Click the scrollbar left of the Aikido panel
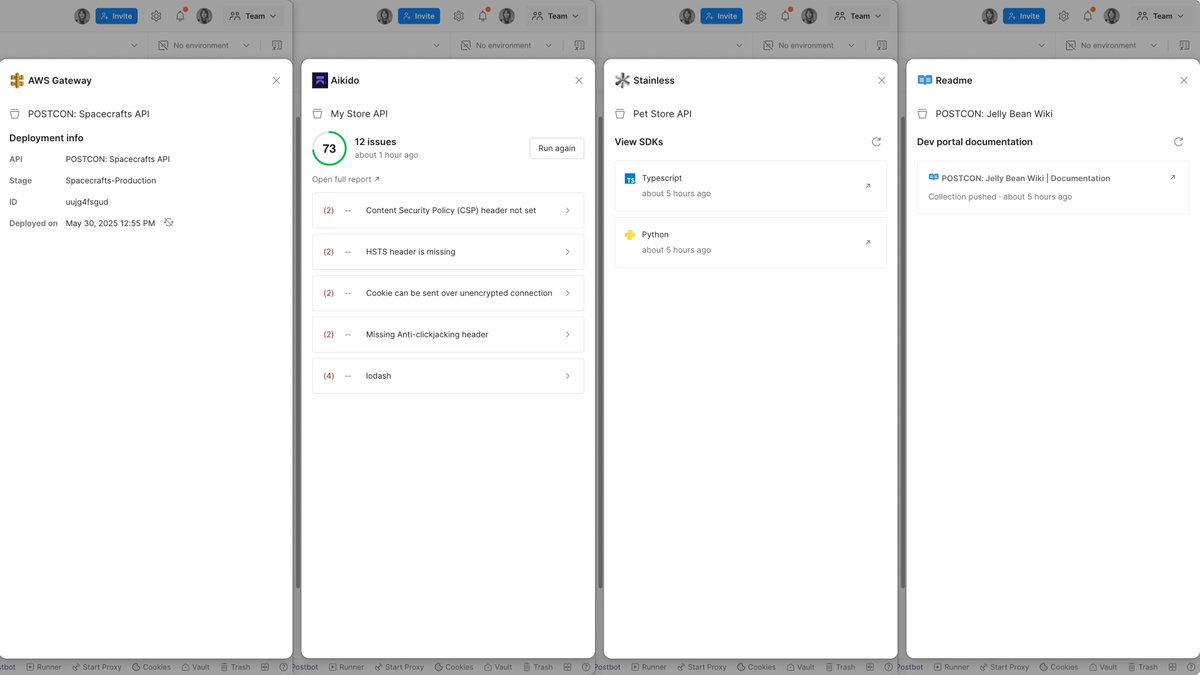The image size is (1200, 675). pyautogui.click(x=299, y=350)
